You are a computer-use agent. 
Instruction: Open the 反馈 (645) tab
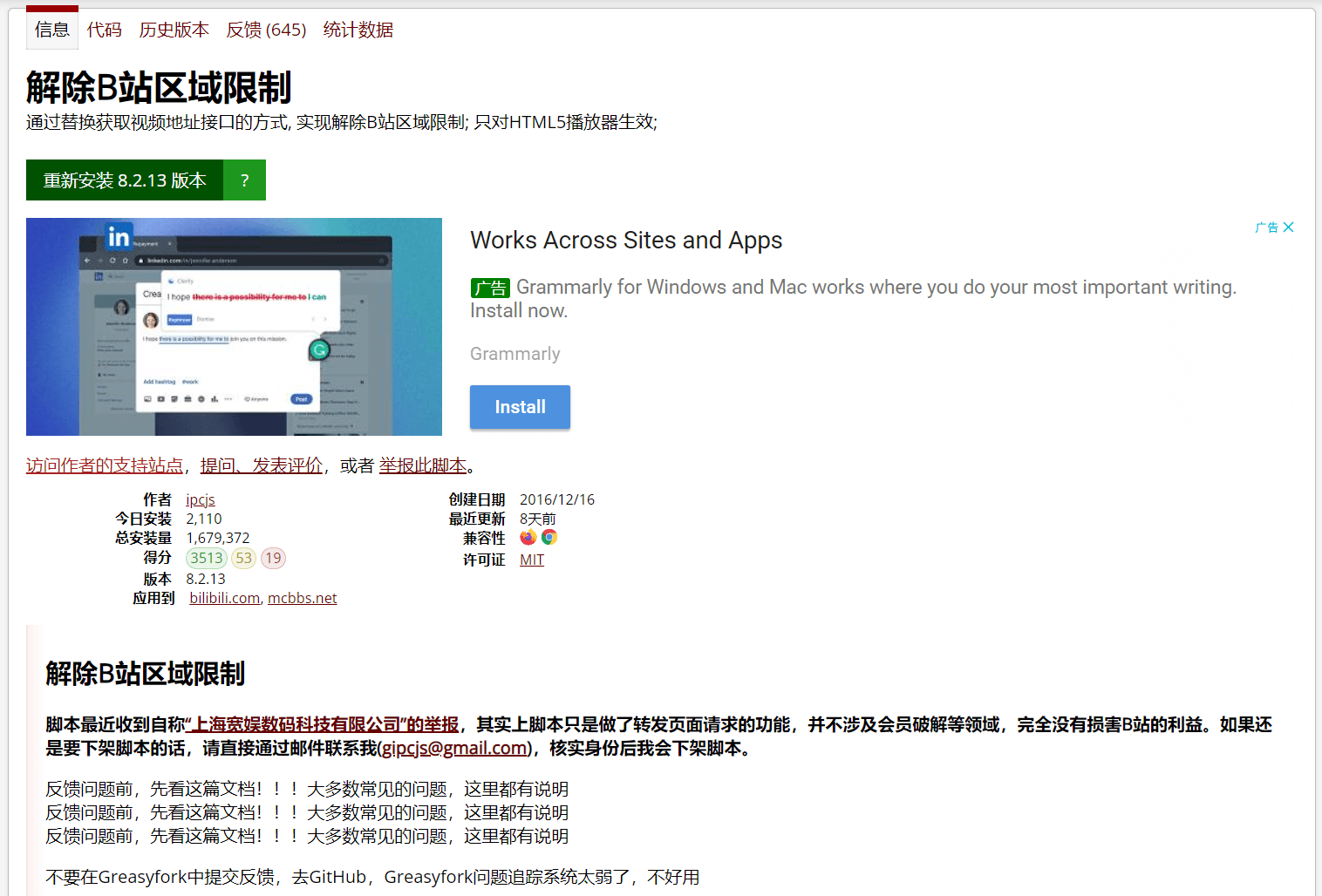[266, 30]
